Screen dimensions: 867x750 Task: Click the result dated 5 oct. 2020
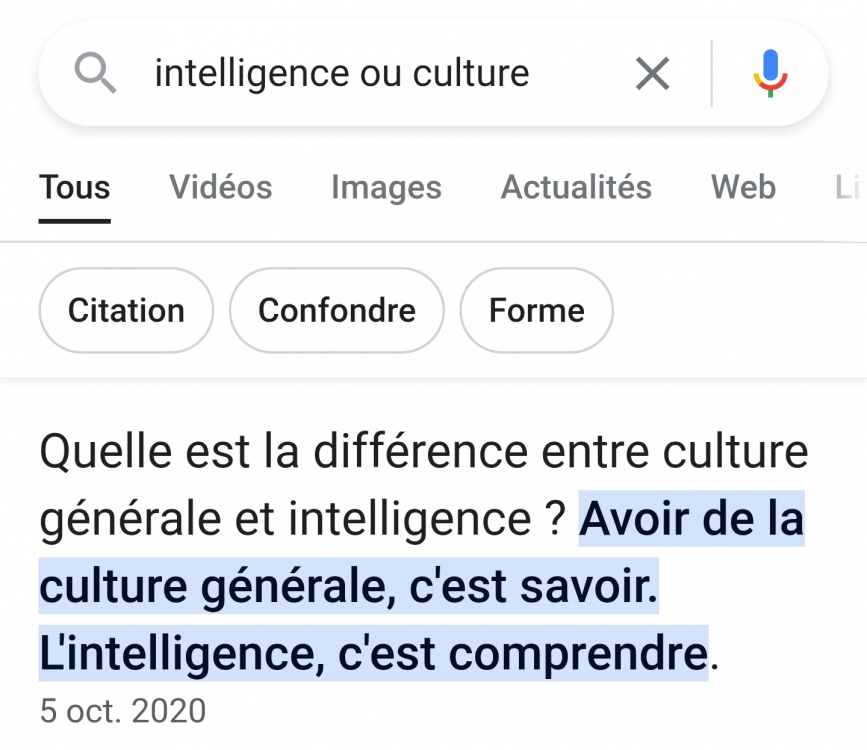122,710
